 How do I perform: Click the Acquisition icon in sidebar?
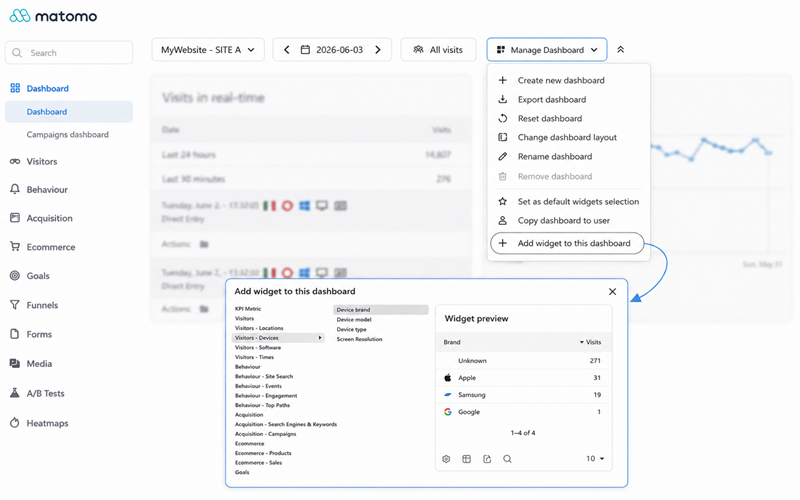click(15, 218)
